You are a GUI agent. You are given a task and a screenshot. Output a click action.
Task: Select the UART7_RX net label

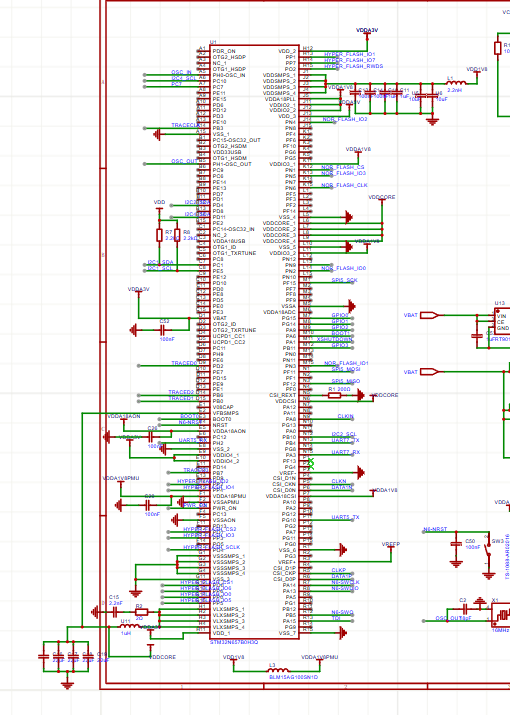pyautogui.click(x=346, y=452)
